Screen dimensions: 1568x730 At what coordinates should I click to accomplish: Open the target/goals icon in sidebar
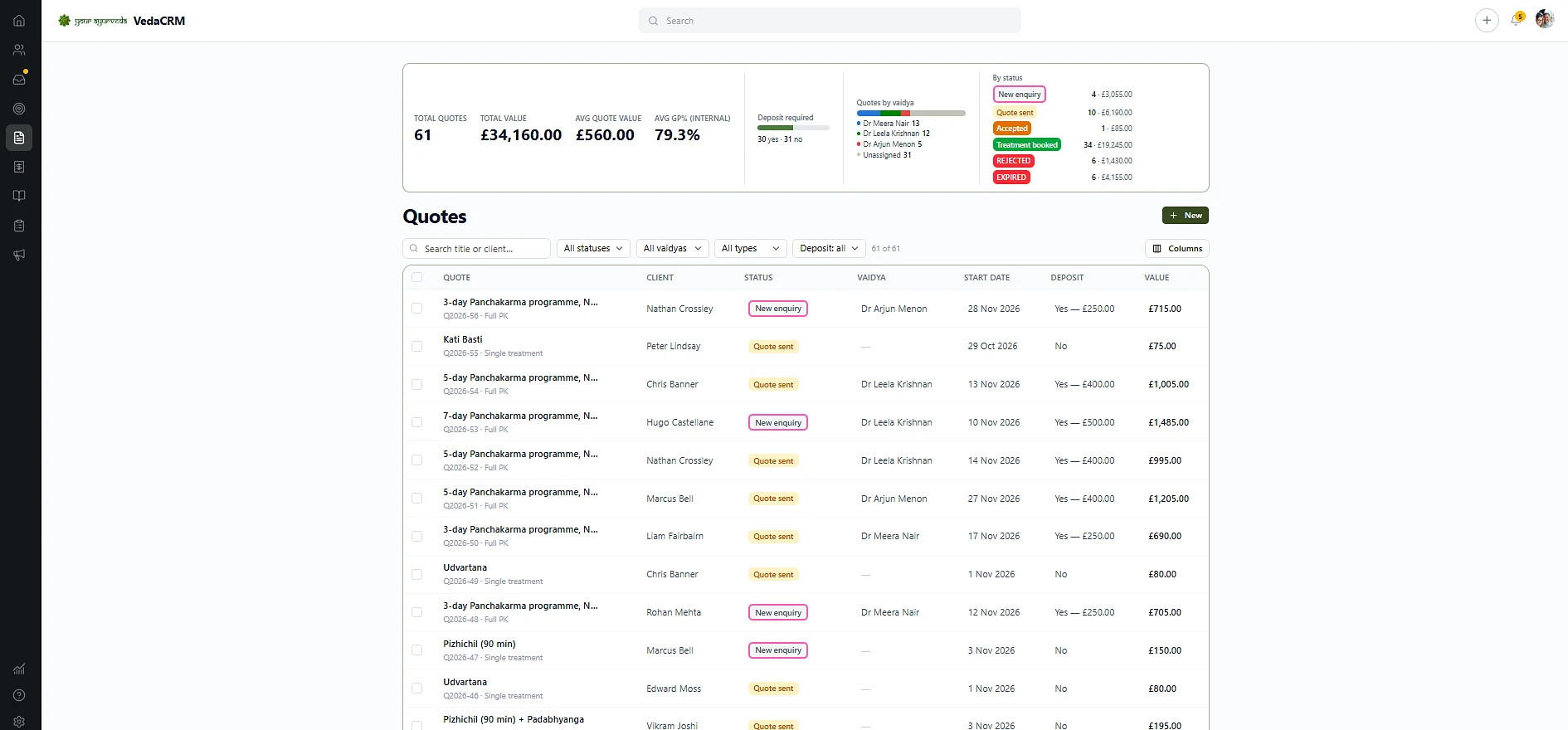[19, 109]
